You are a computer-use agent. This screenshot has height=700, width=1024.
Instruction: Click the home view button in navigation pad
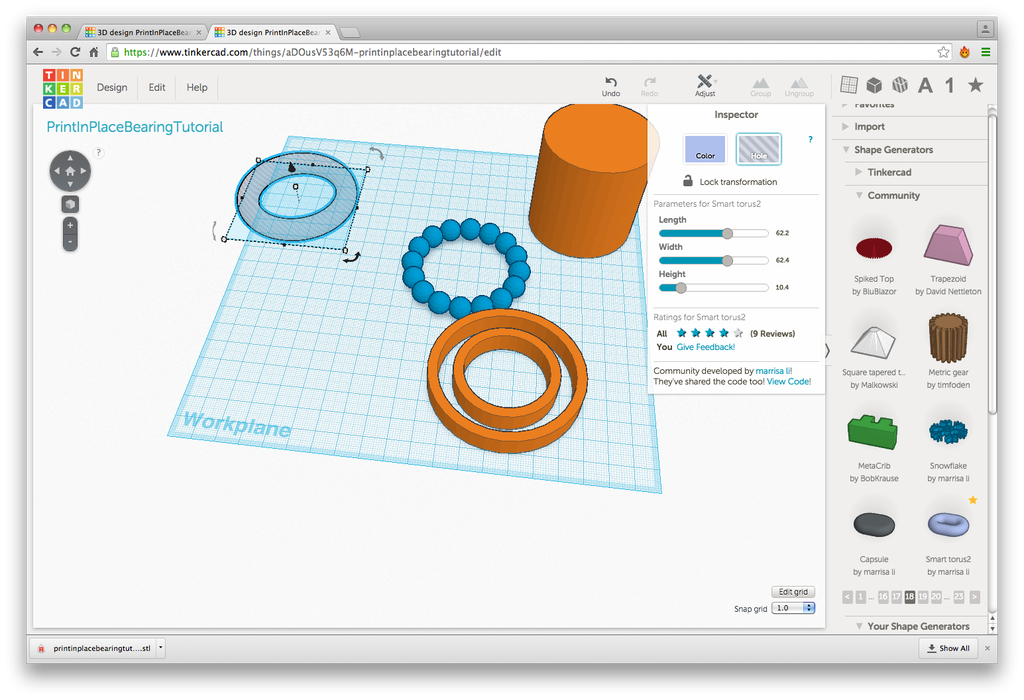pyautogui.click(x=70, y=171)
